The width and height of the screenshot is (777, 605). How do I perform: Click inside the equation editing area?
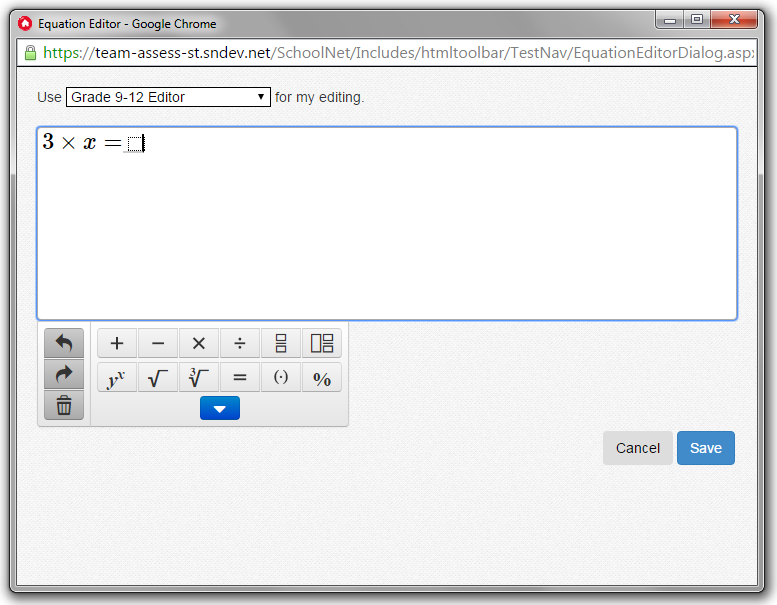pyautogui.click(x=386, y=230)
